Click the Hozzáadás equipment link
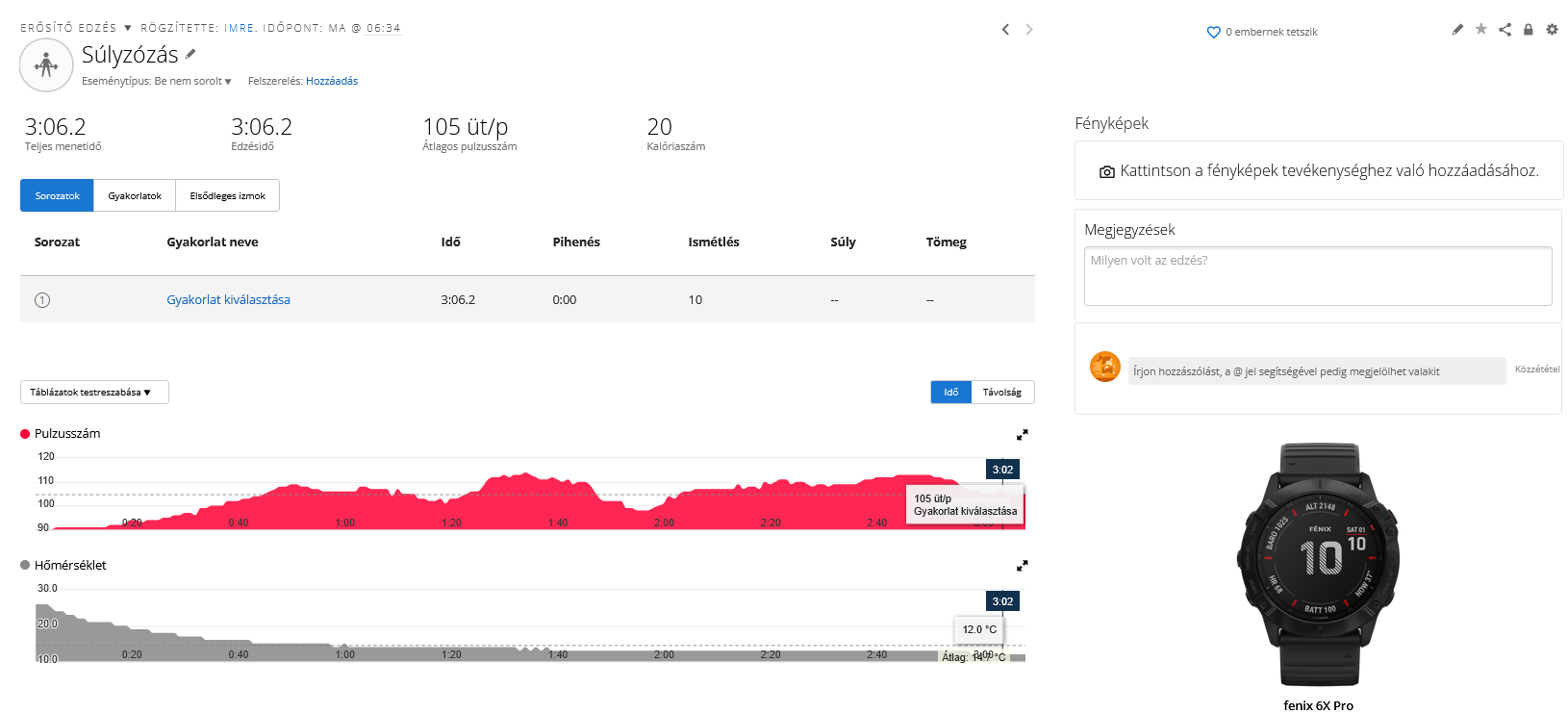This screenshot has width=1568, height=713. point(332,81)
